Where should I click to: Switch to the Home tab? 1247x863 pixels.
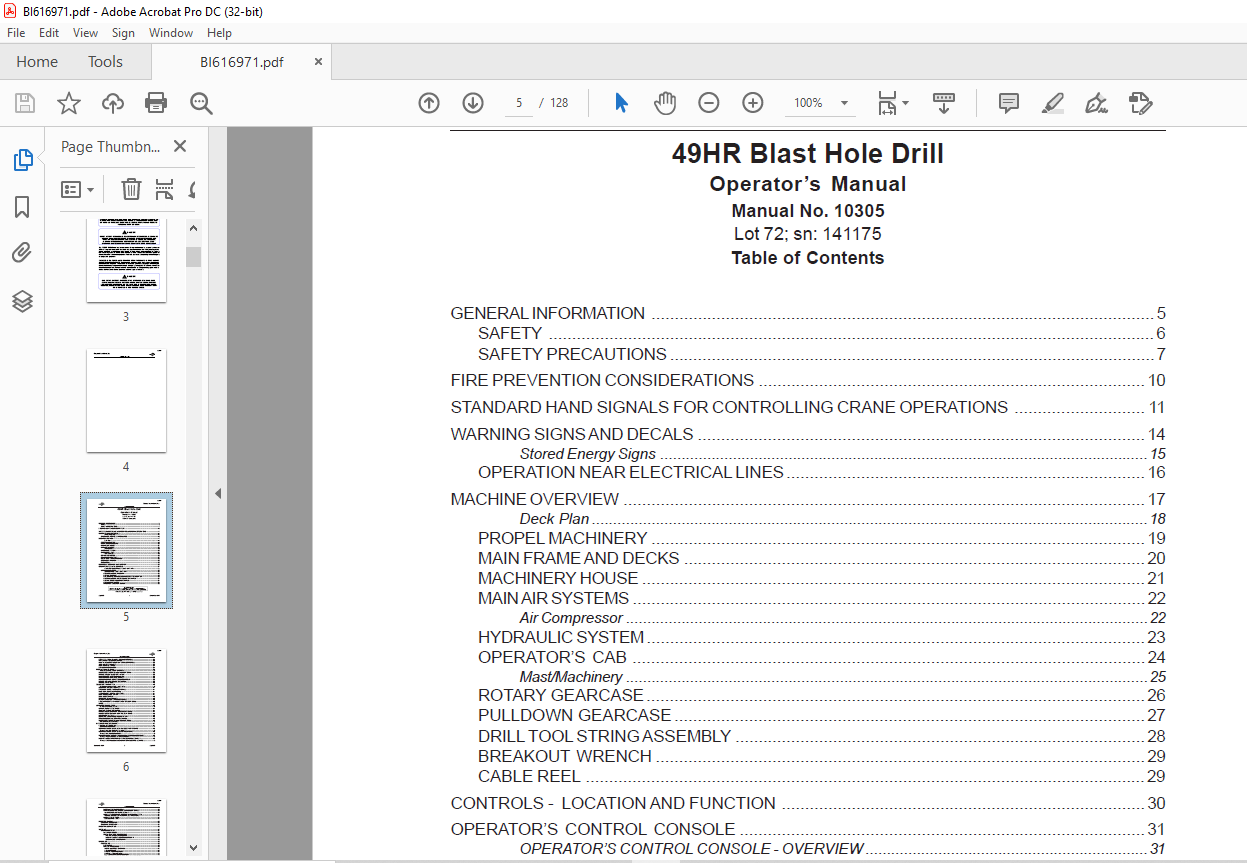pyautogui.click(x=37, y=62)
